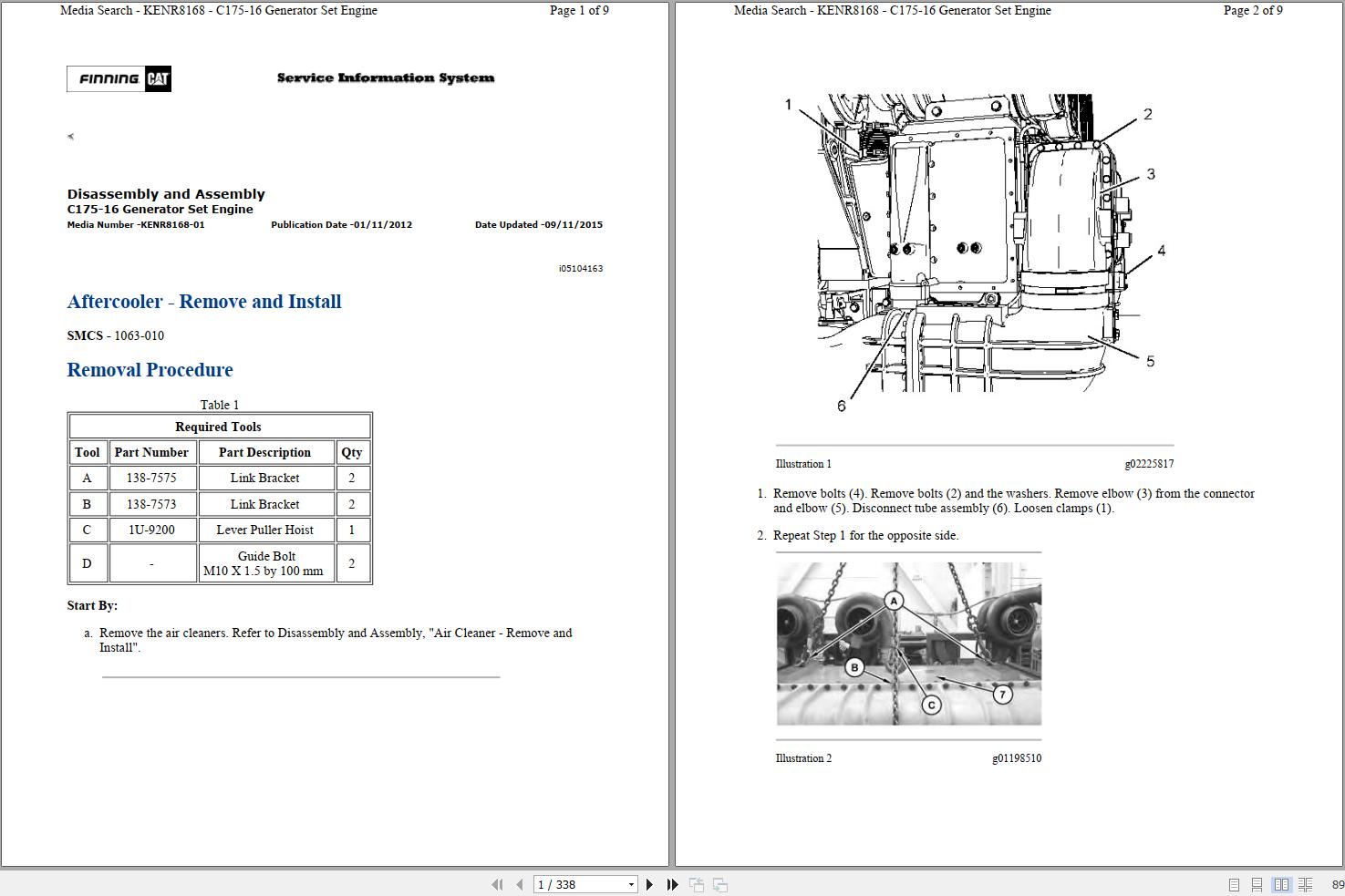Click the Qty column header
The width and height of the screenshot is (1345, 896).
click(x=352, y=452)
